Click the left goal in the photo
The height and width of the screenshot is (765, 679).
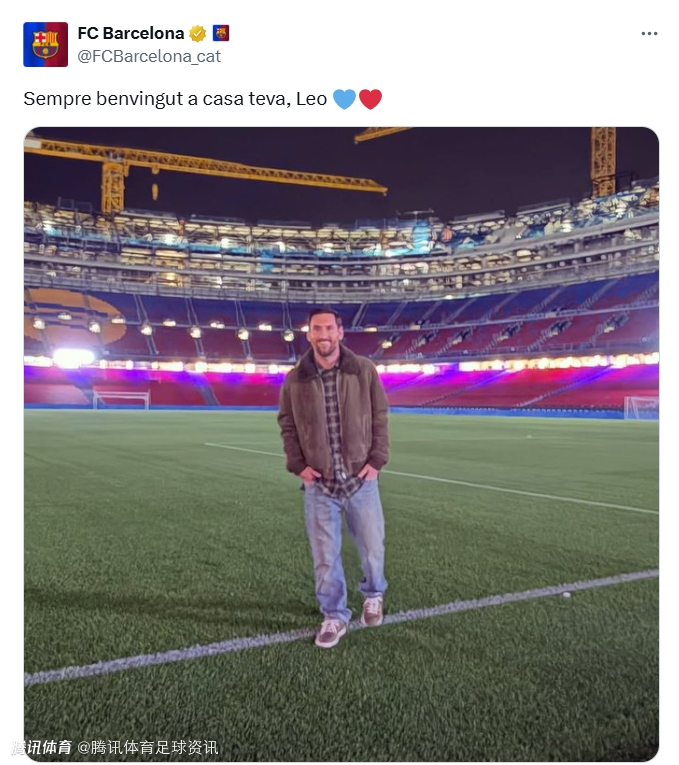(121, 400)
